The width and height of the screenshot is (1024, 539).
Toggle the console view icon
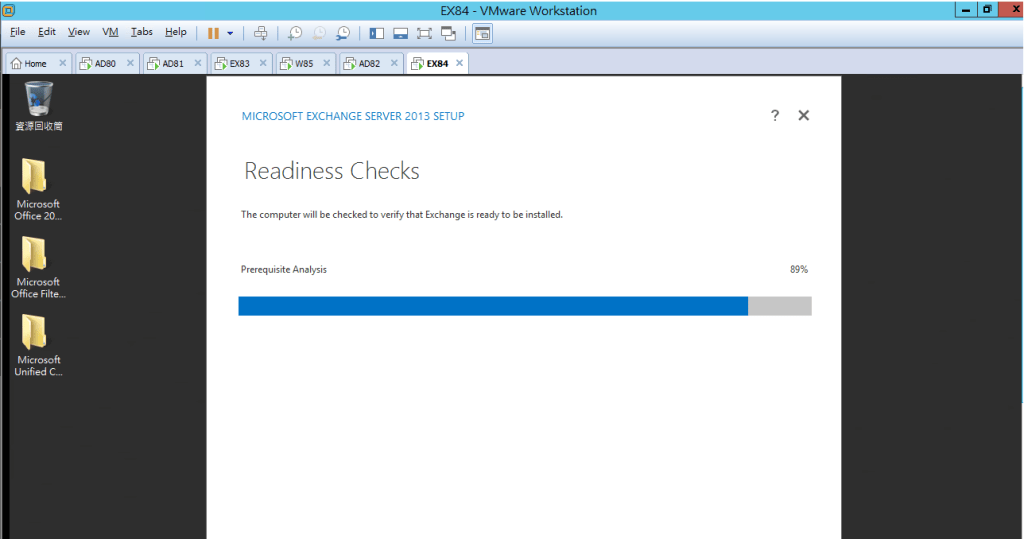(482, 33)
